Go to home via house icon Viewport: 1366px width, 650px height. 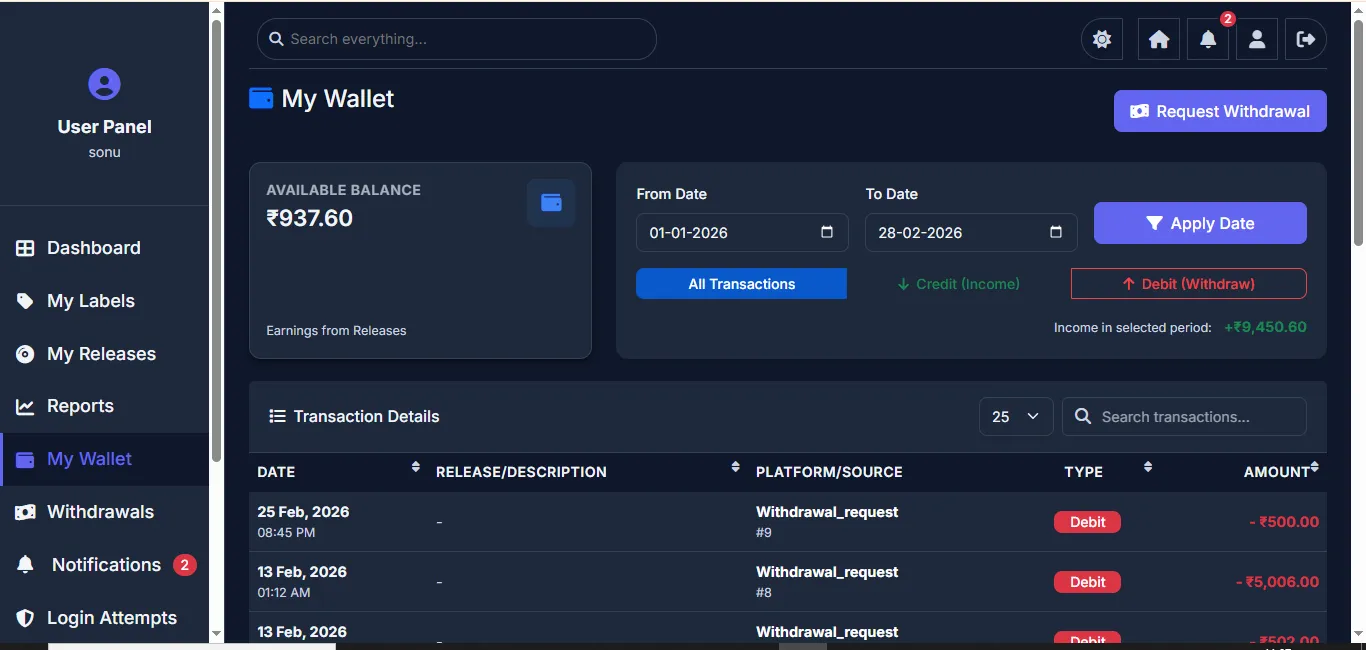[1159, 40]
